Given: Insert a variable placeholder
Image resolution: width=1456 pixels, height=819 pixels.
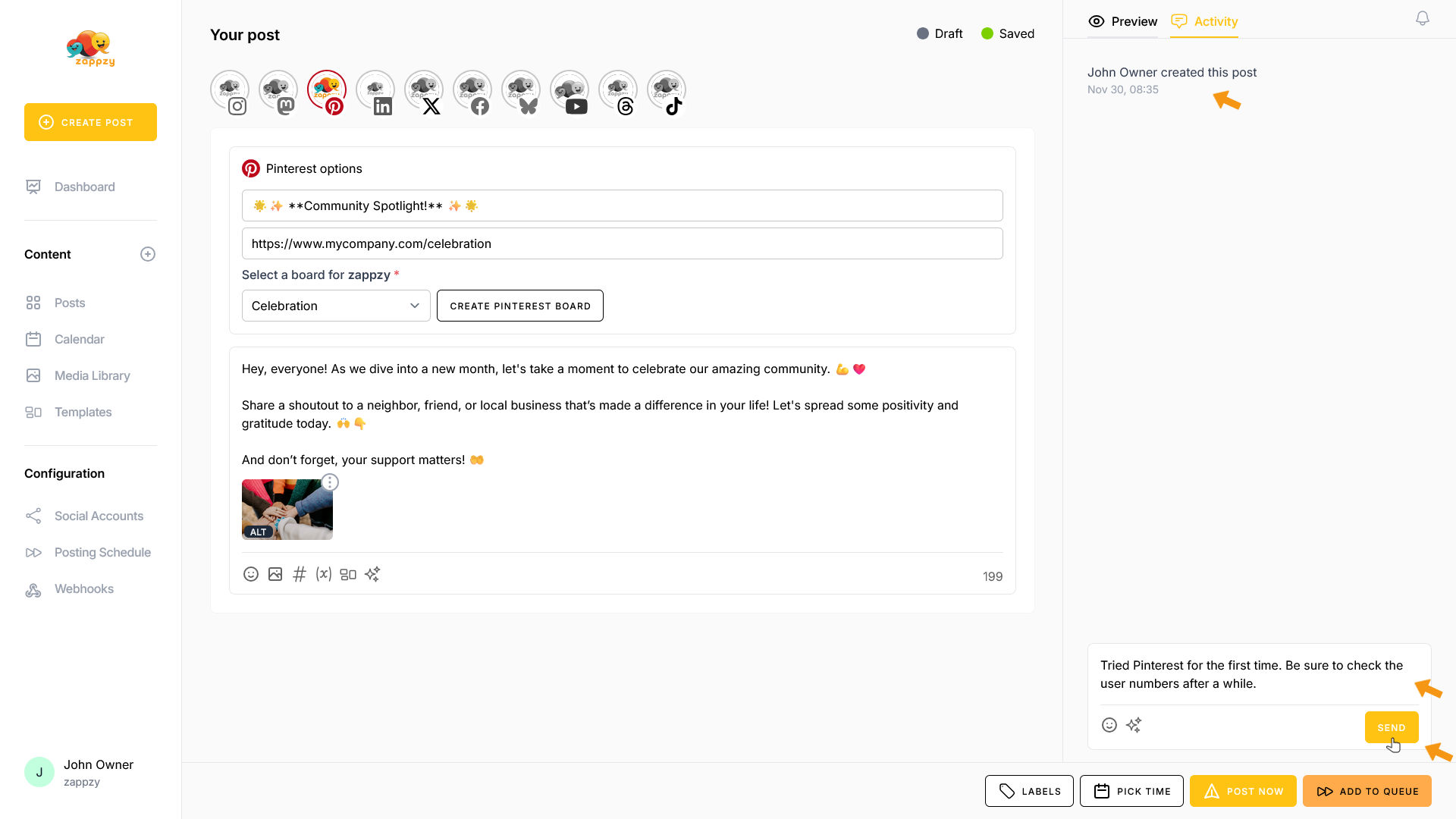Looking at the screenshot, I should pyautogui.click(x=324, y=574).
